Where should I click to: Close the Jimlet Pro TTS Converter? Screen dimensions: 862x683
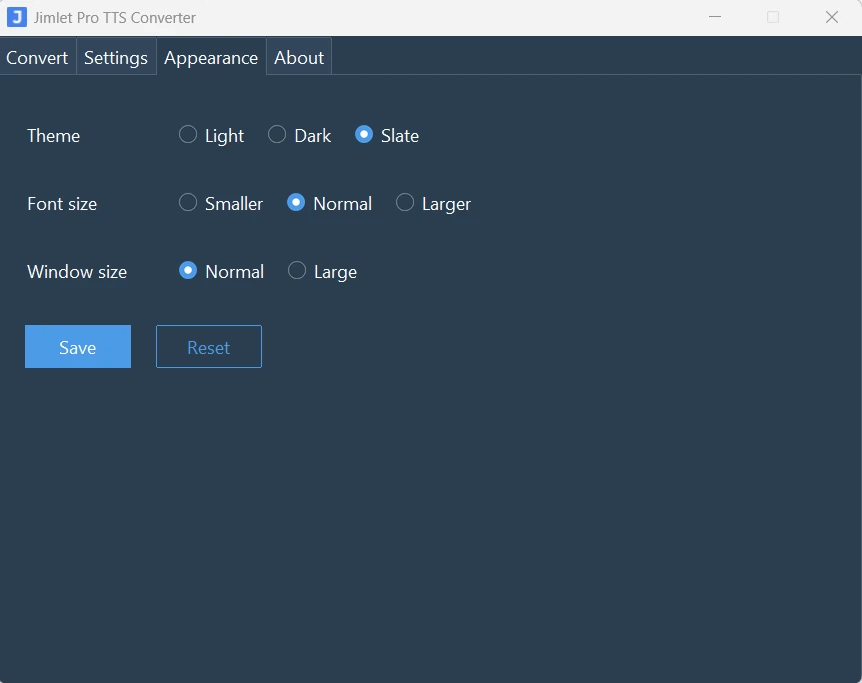pos(832,17)
